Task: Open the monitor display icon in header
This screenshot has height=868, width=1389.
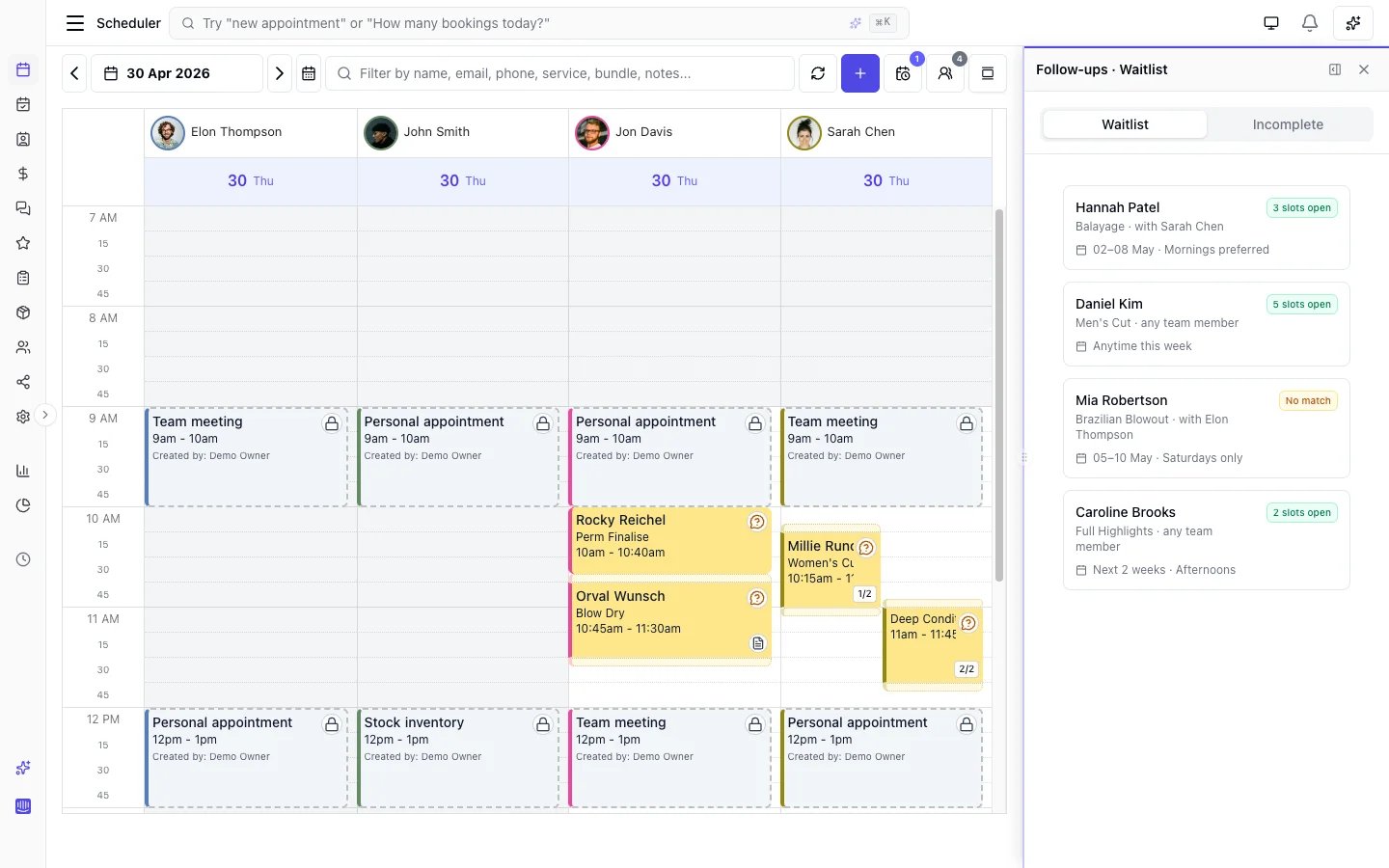Action: tap(1271, 23)
